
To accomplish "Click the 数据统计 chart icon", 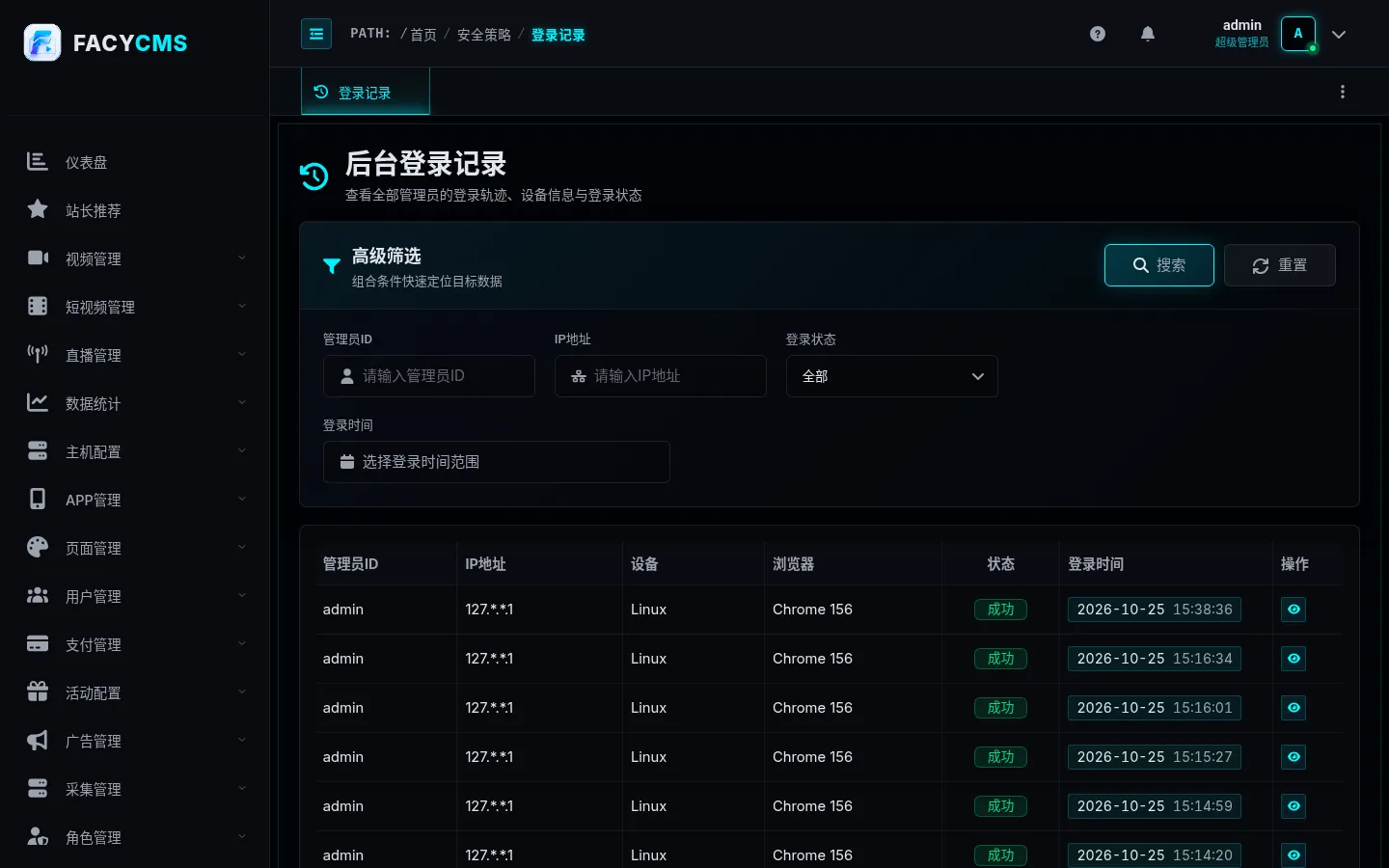I will pos(38,402).
